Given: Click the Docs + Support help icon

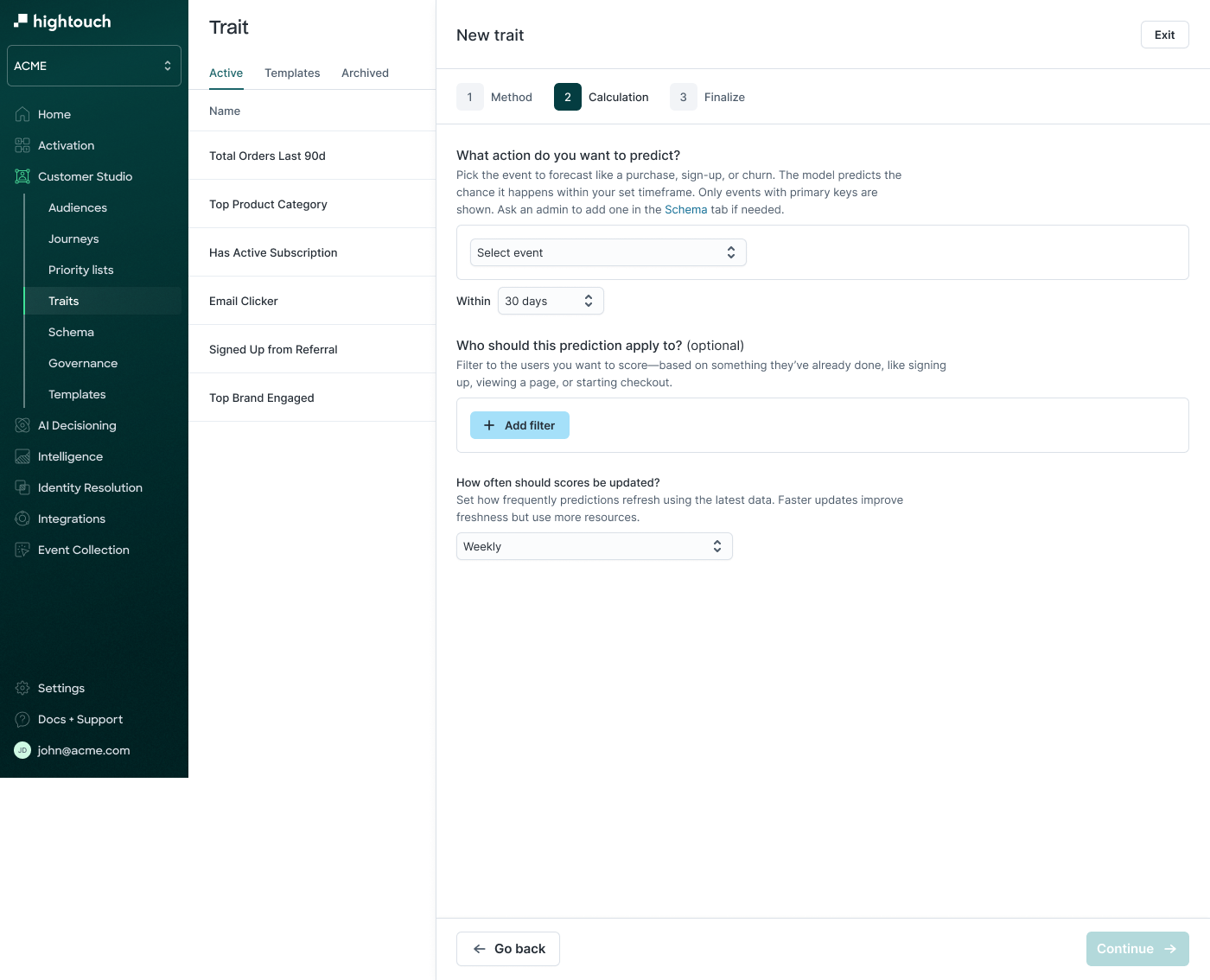Looking at the screenshot, I should pos(22,719).
